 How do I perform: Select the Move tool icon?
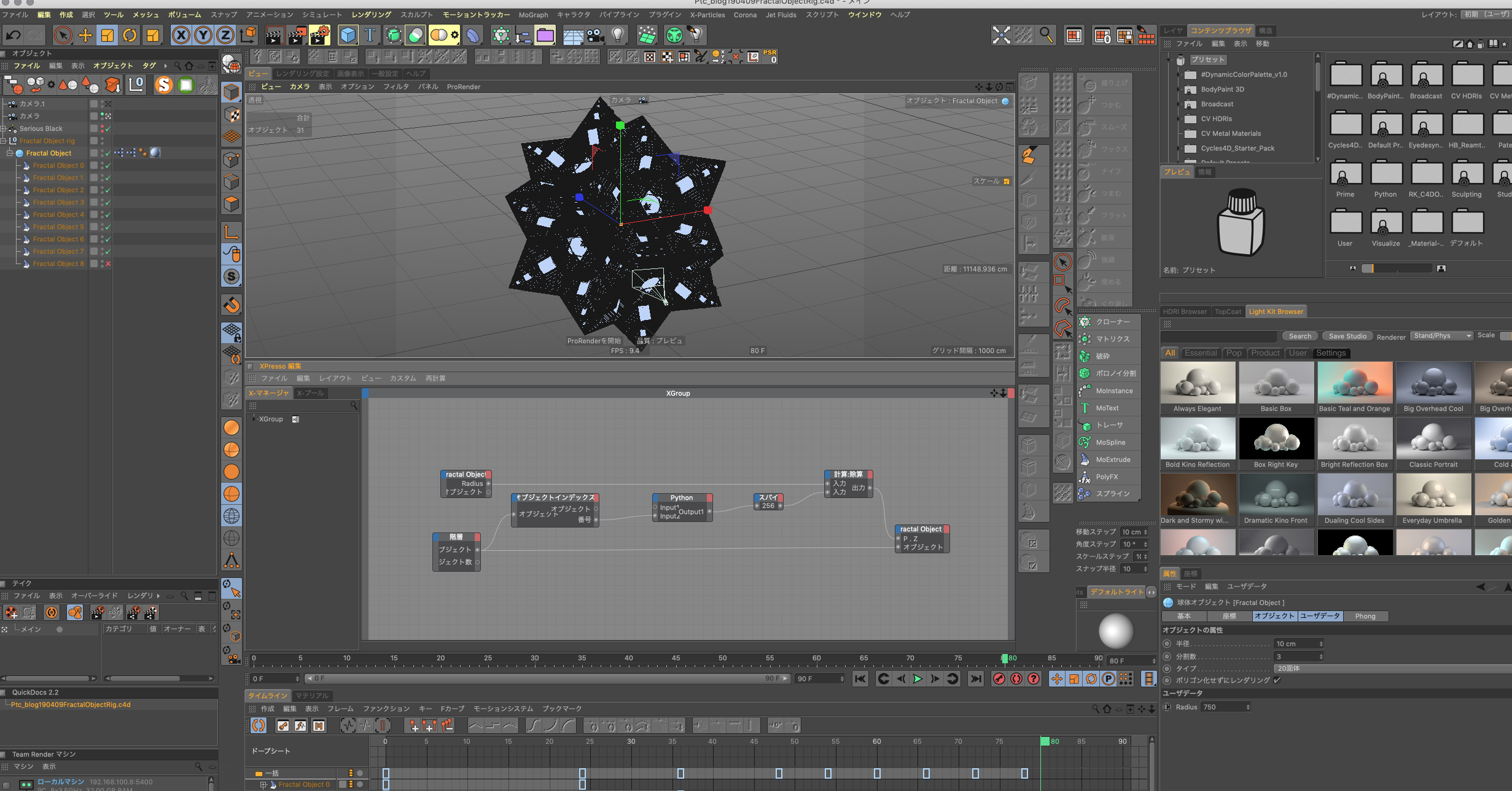[85, 35]
